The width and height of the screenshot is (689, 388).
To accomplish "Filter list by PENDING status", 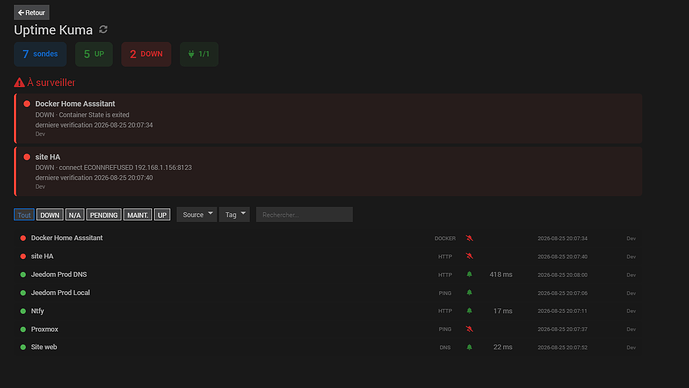I will click(104, 215).
